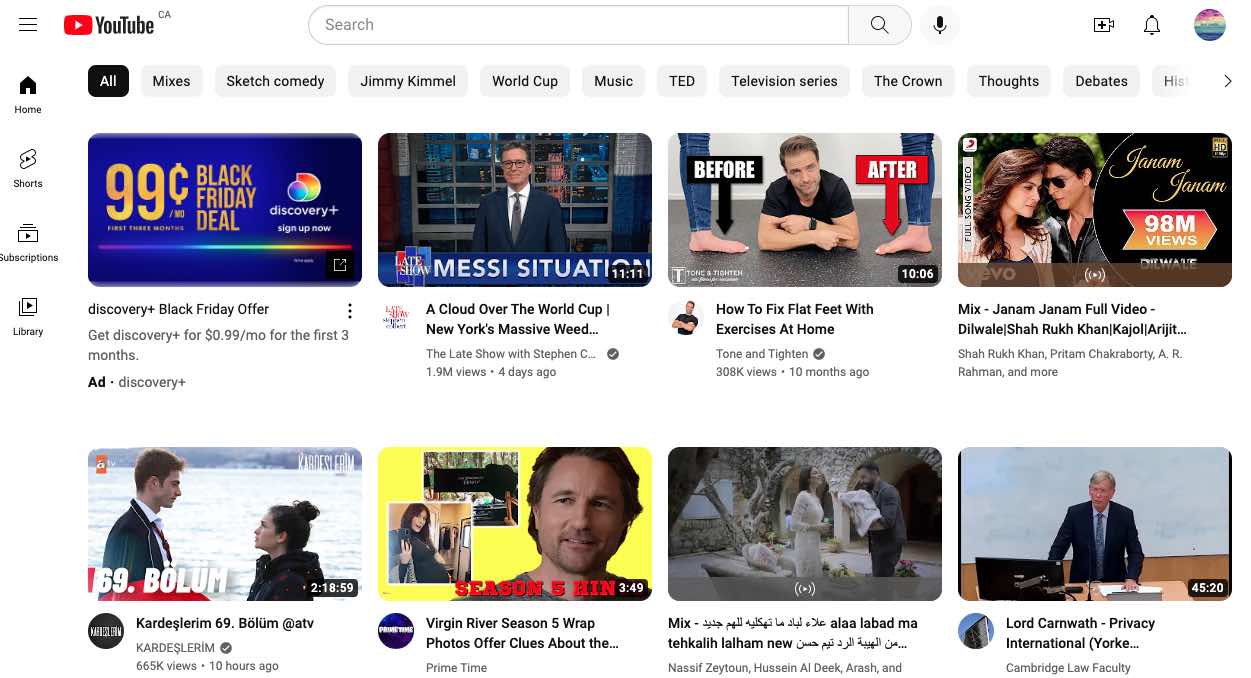This screenshot has height=678, width=1251.
Task: Open the Create video camera icon
Action: coord(1104,25)
